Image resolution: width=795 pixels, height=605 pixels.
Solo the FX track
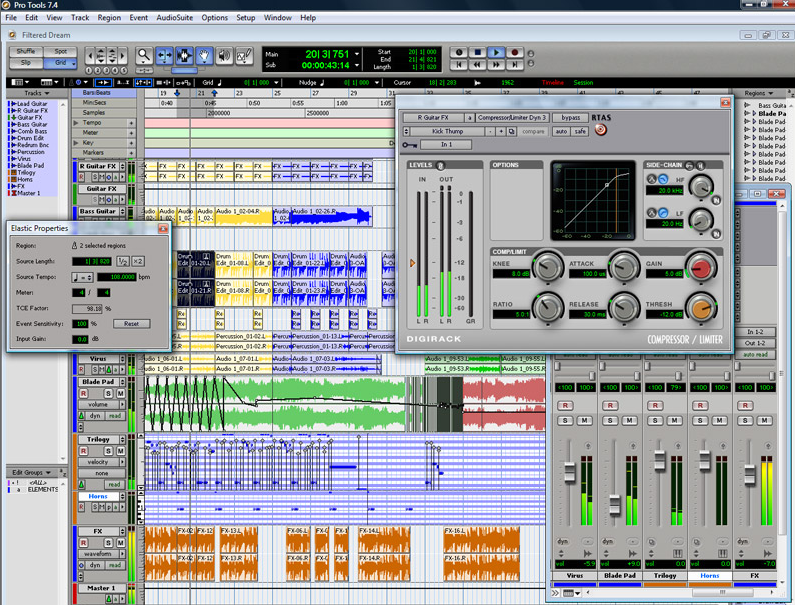point(108,543)
